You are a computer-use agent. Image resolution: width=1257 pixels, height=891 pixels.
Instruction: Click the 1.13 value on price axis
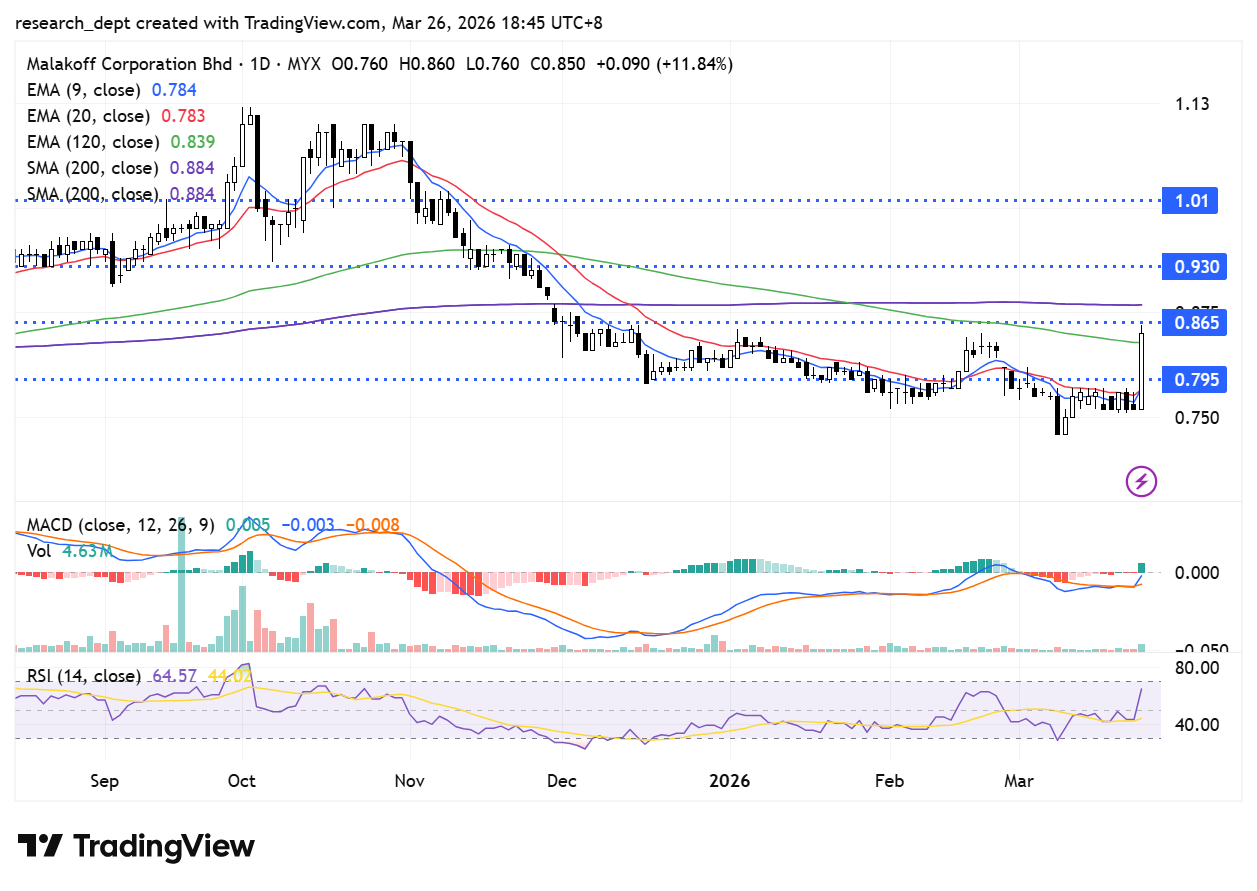tap(1192, 104)
